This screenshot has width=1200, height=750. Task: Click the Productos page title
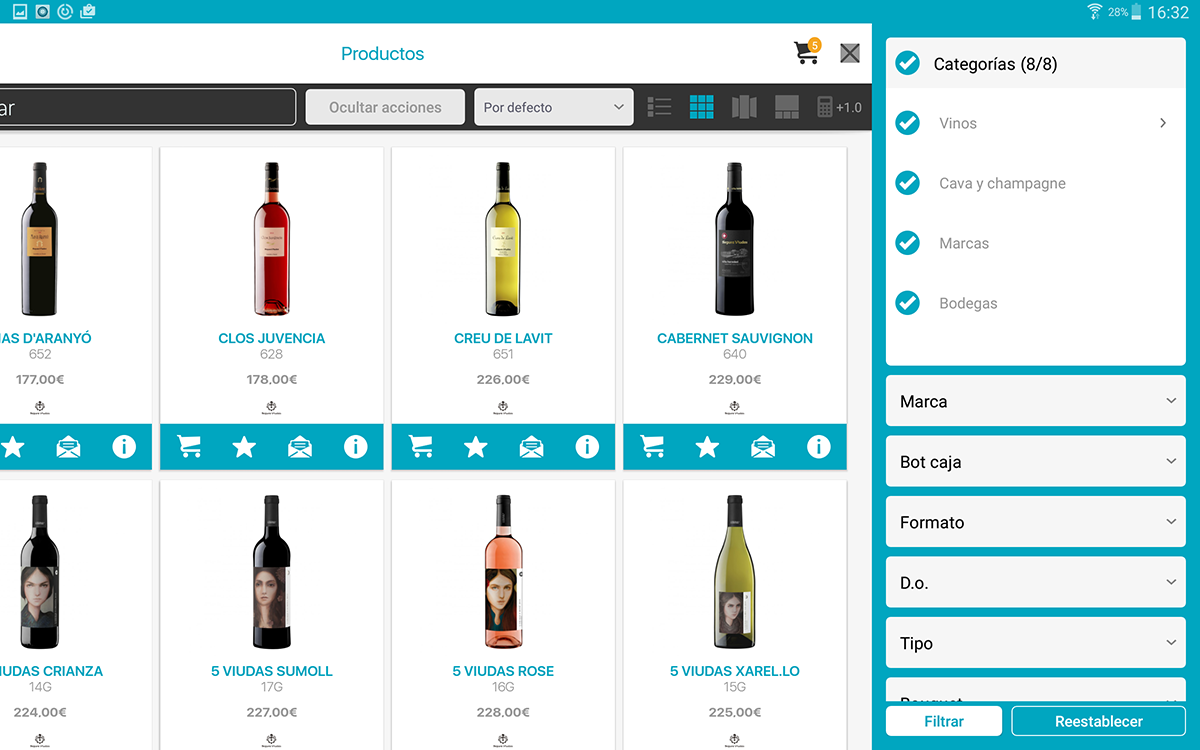pyautogui.click(x=383, y=54)
